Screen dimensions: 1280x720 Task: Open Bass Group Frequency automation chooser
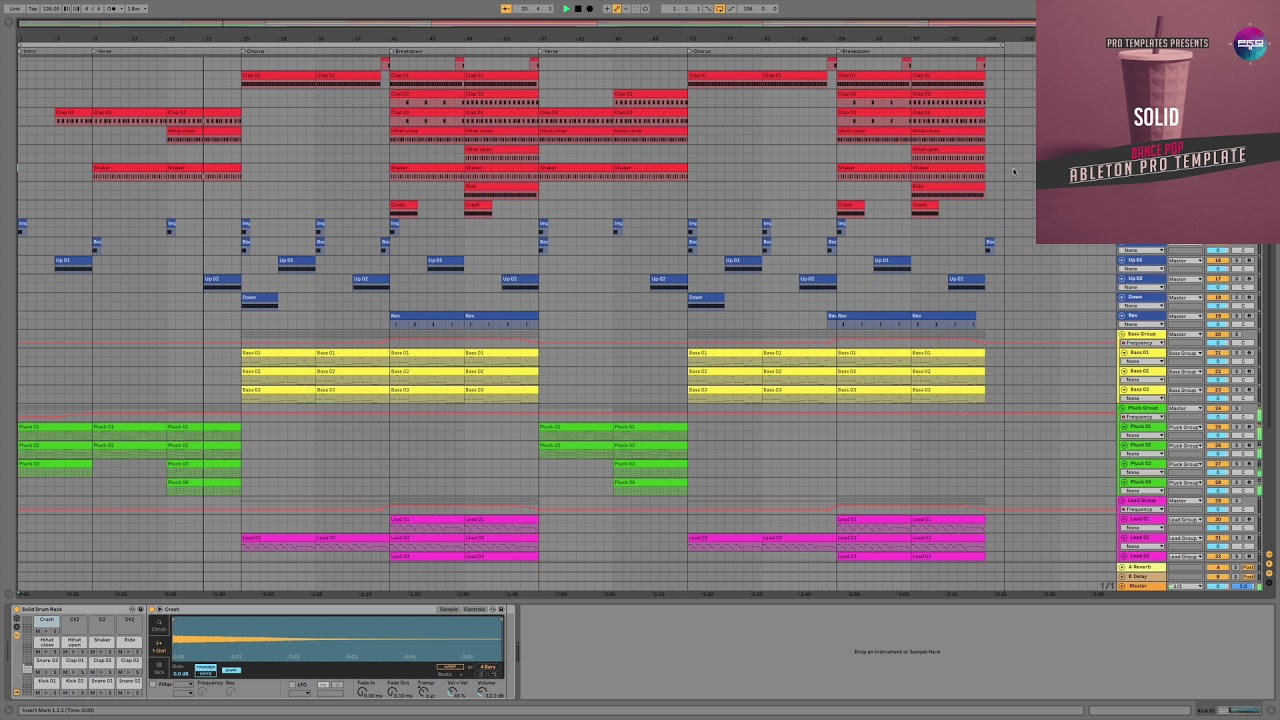(x=1142, y=343)
